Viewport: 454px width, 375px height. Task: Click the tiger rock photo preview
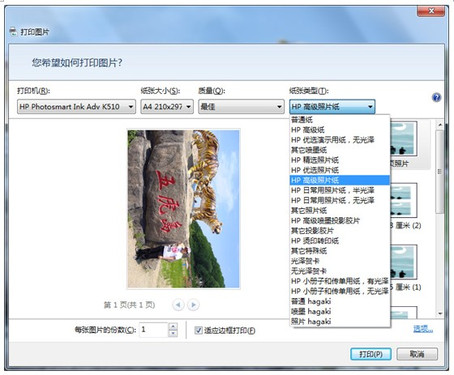183,209
